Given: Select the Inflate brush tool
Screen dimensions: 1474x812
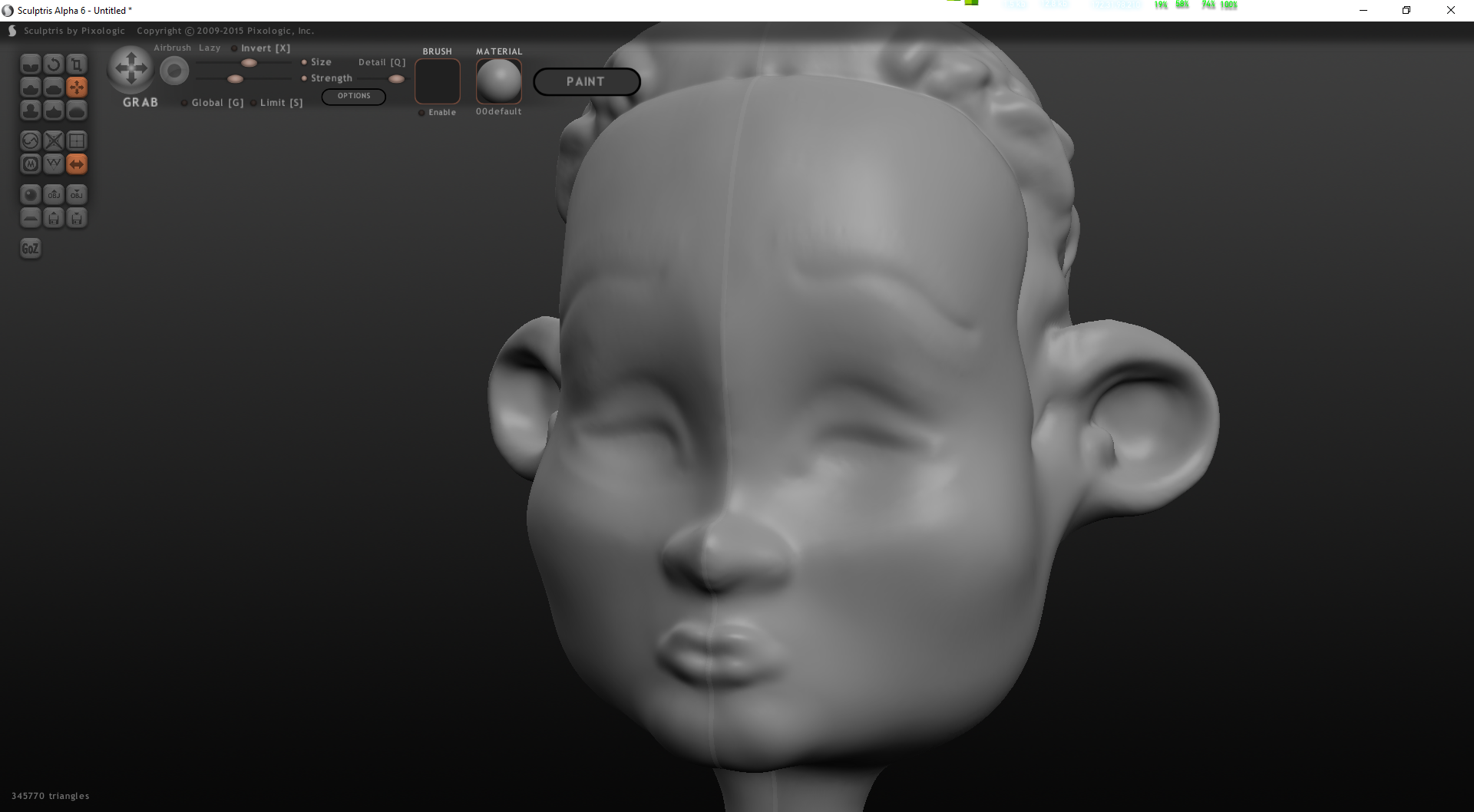Looking at the screenshot, I should pos(30,111).
